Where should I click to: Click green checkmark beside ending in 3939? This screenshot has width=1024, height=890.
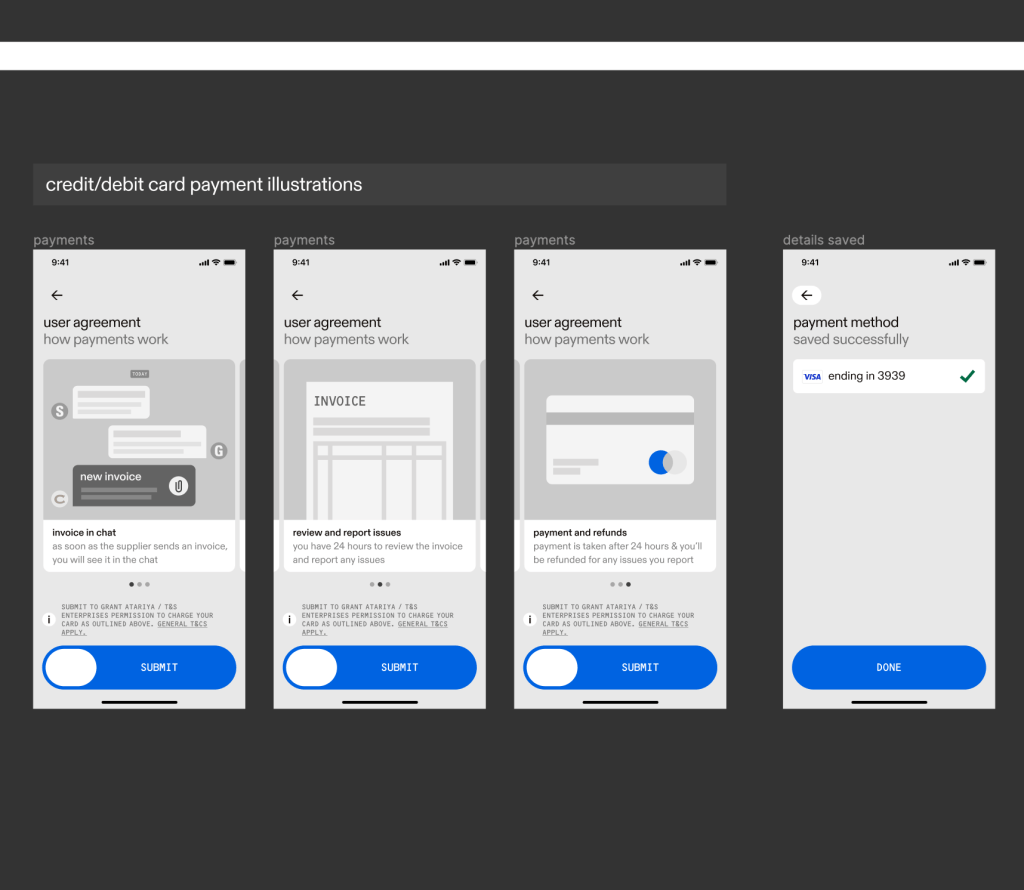967,376
